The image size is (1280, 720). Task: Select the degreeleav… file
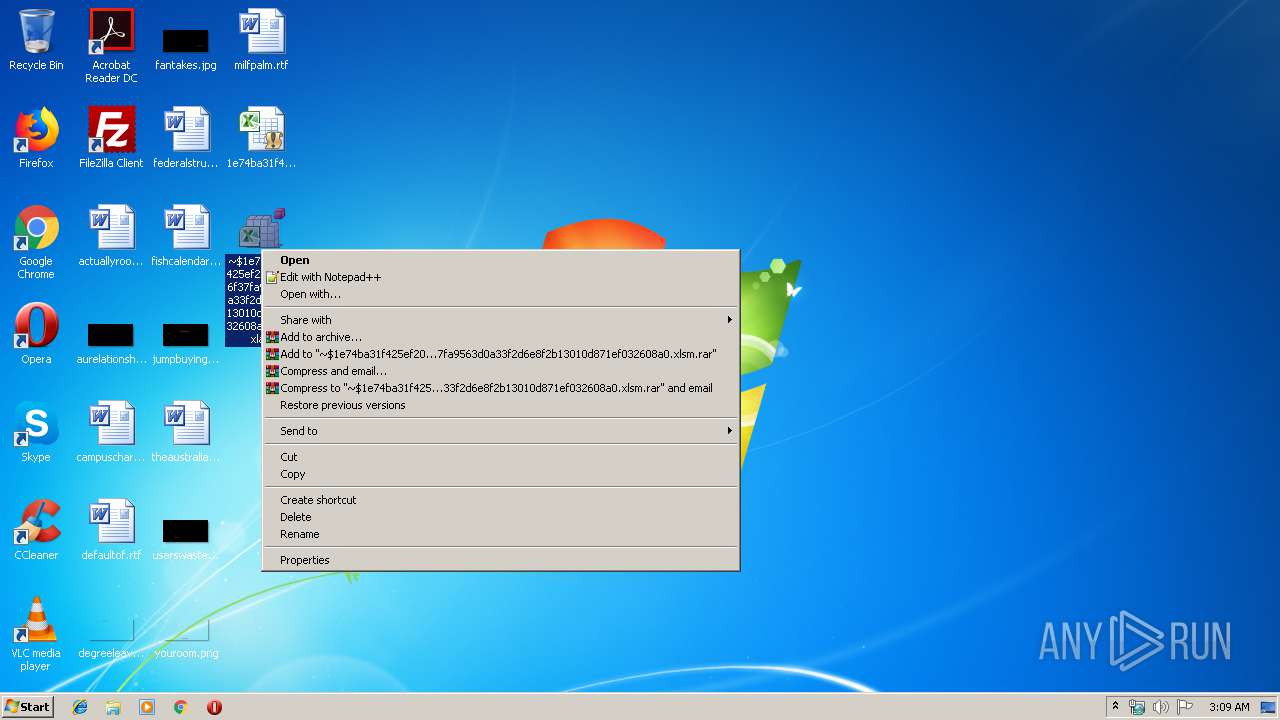click(111, 636)
